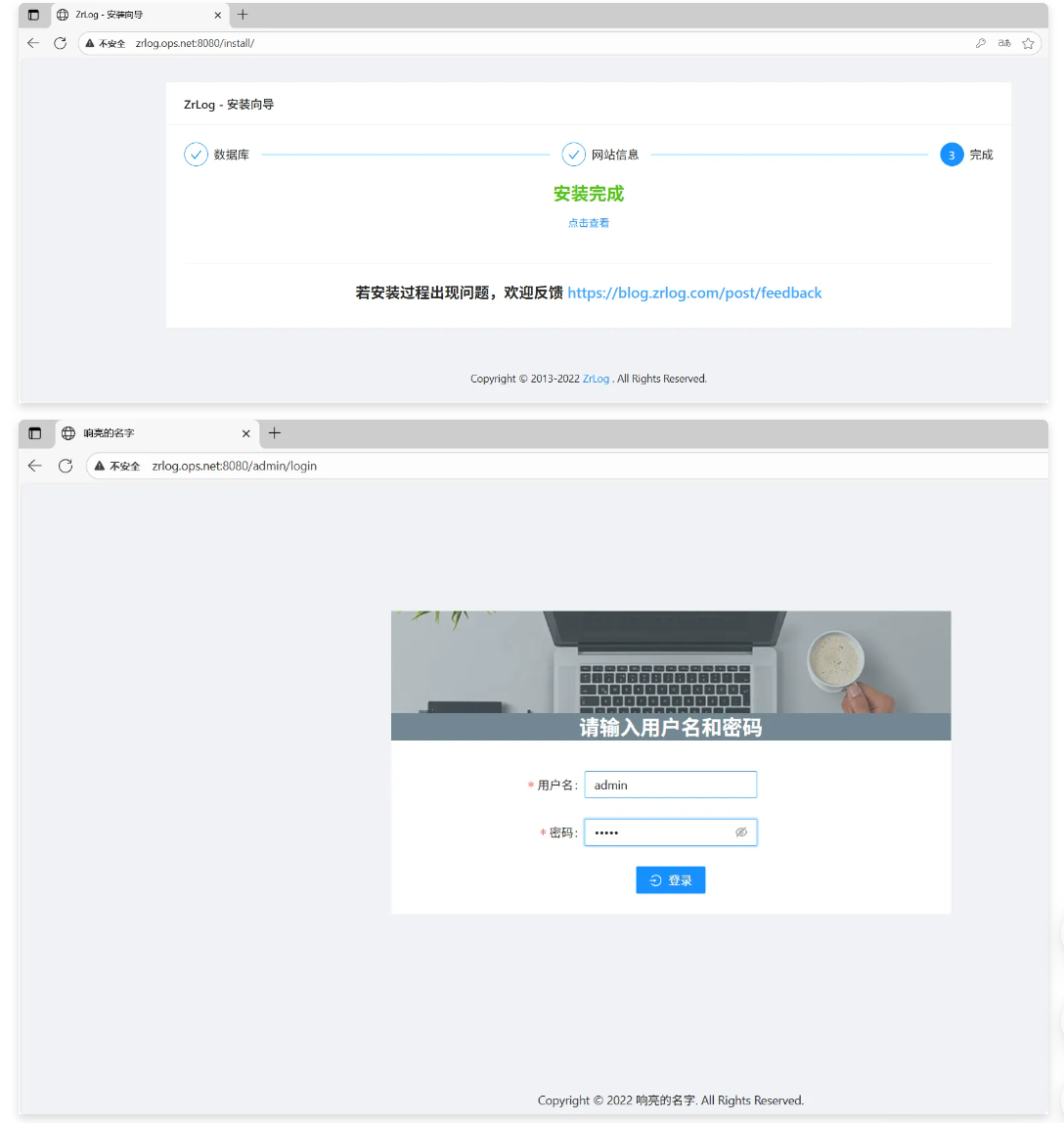Go back in the admin login browser window

coord(35,466)
